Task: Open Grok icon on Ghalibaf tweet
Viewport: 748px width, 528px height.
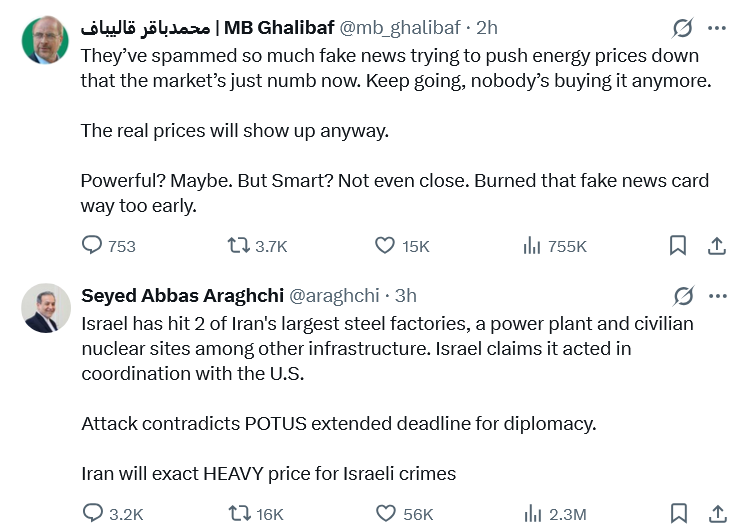Action: click(684, 28)
